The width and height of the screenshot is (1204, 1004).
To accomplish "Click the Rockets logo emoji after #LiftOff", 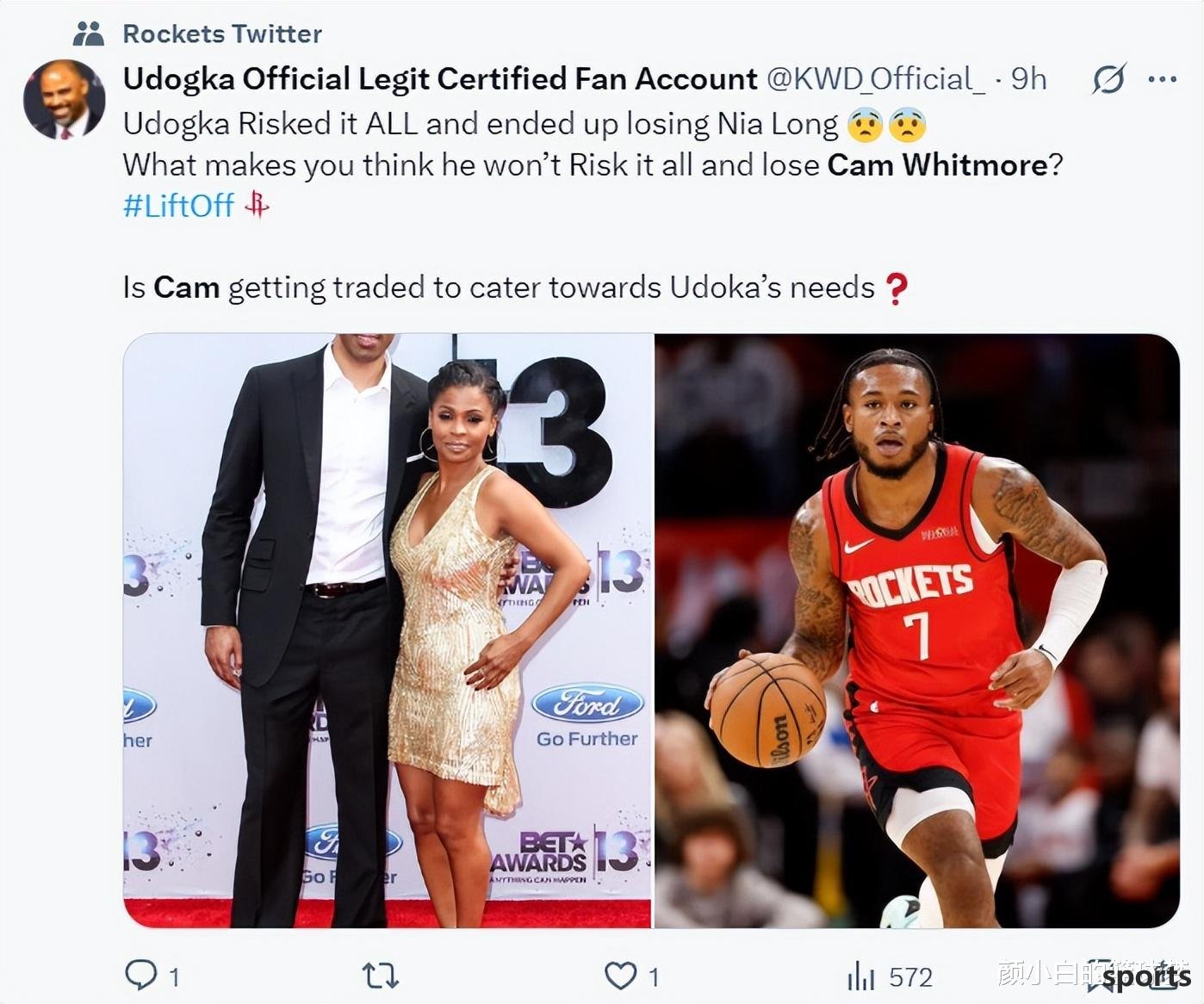I will coord(257,205).
